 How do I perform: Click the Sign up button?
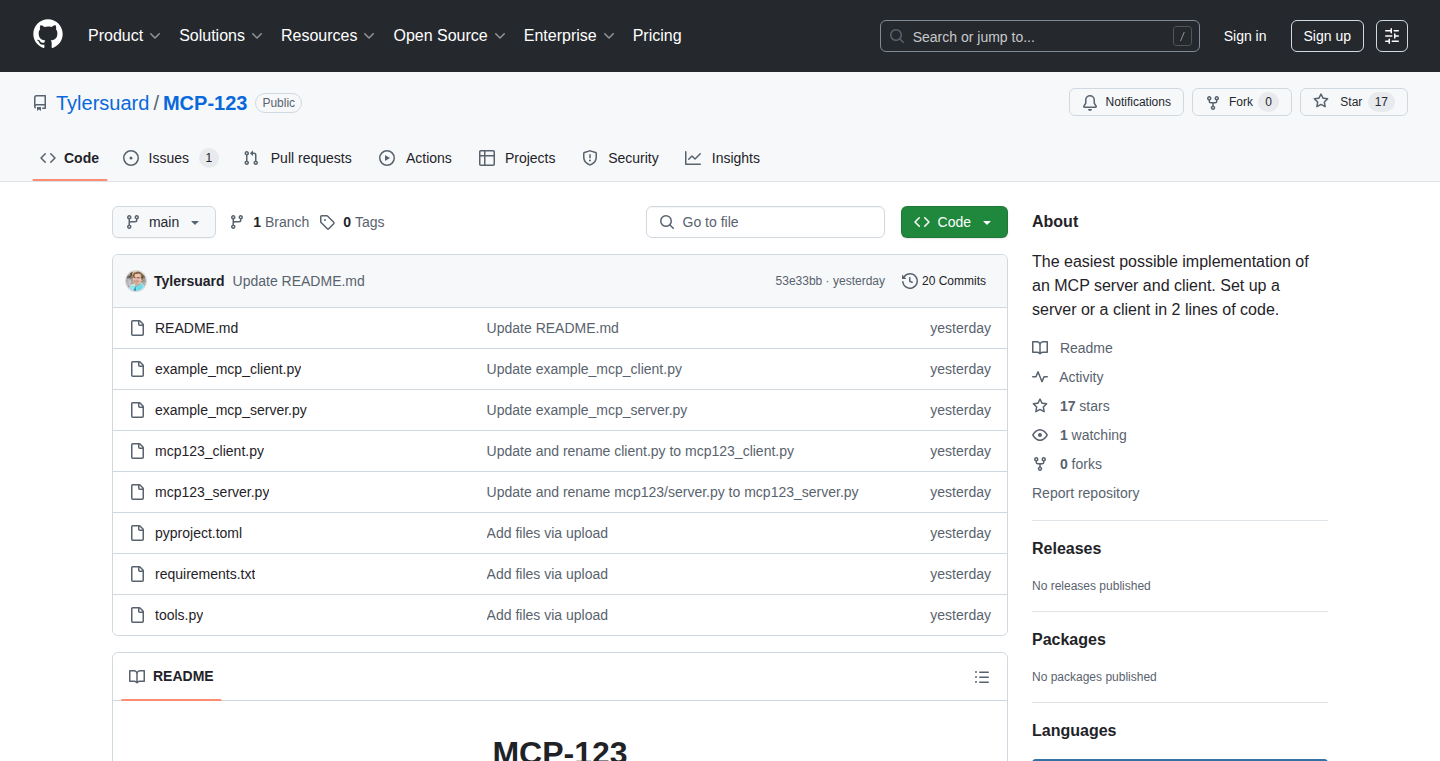pyautogui.click(x=1327, y=36)
